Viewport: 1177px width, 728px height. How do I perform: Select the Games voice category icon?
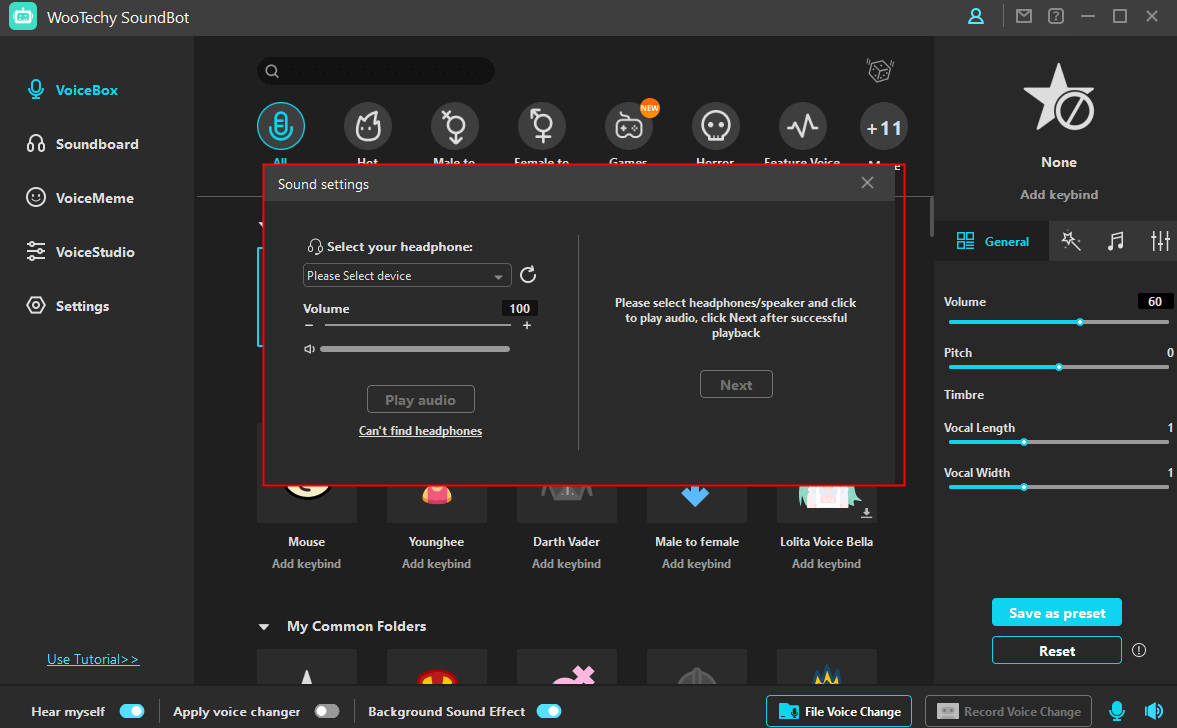pos(629,125)
